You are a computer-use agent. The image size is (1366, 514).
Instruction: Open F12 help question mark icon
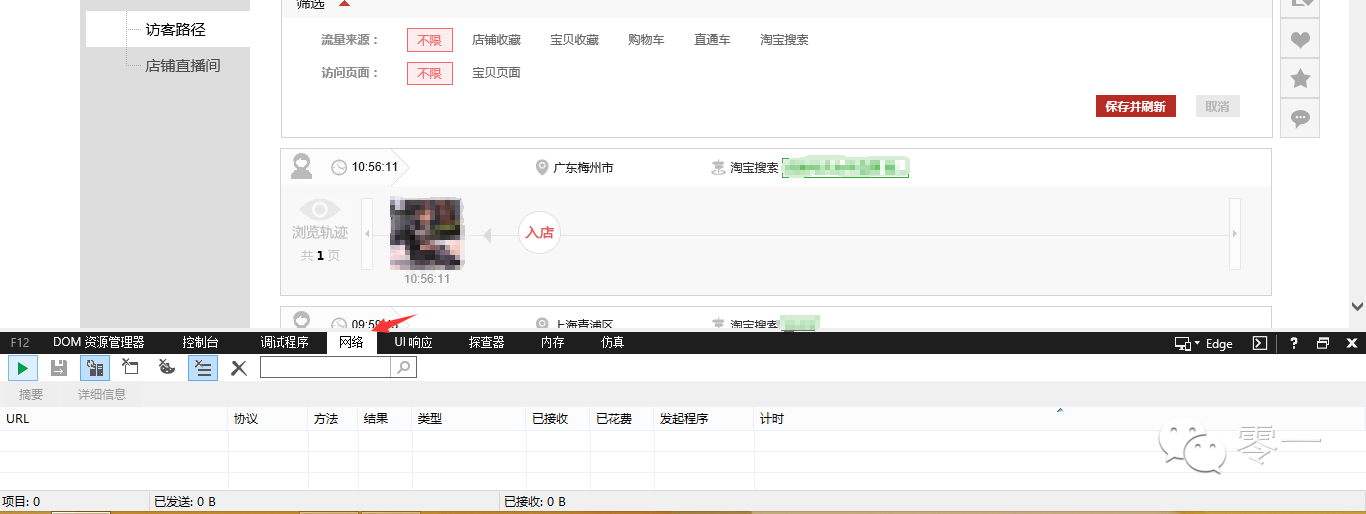coord(1293,343)
